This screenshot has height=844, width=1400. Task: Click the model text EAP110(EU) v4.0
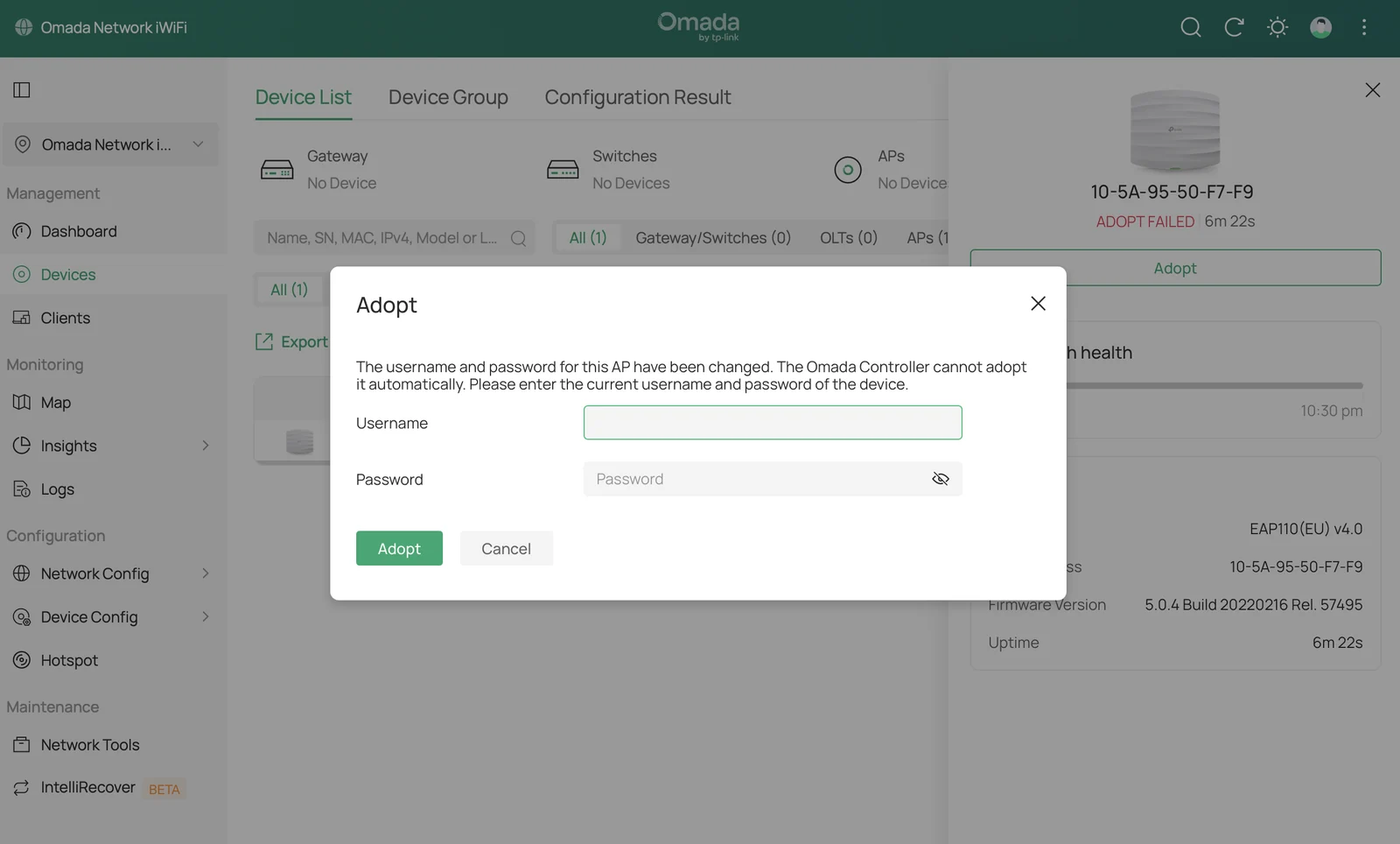1305,529
